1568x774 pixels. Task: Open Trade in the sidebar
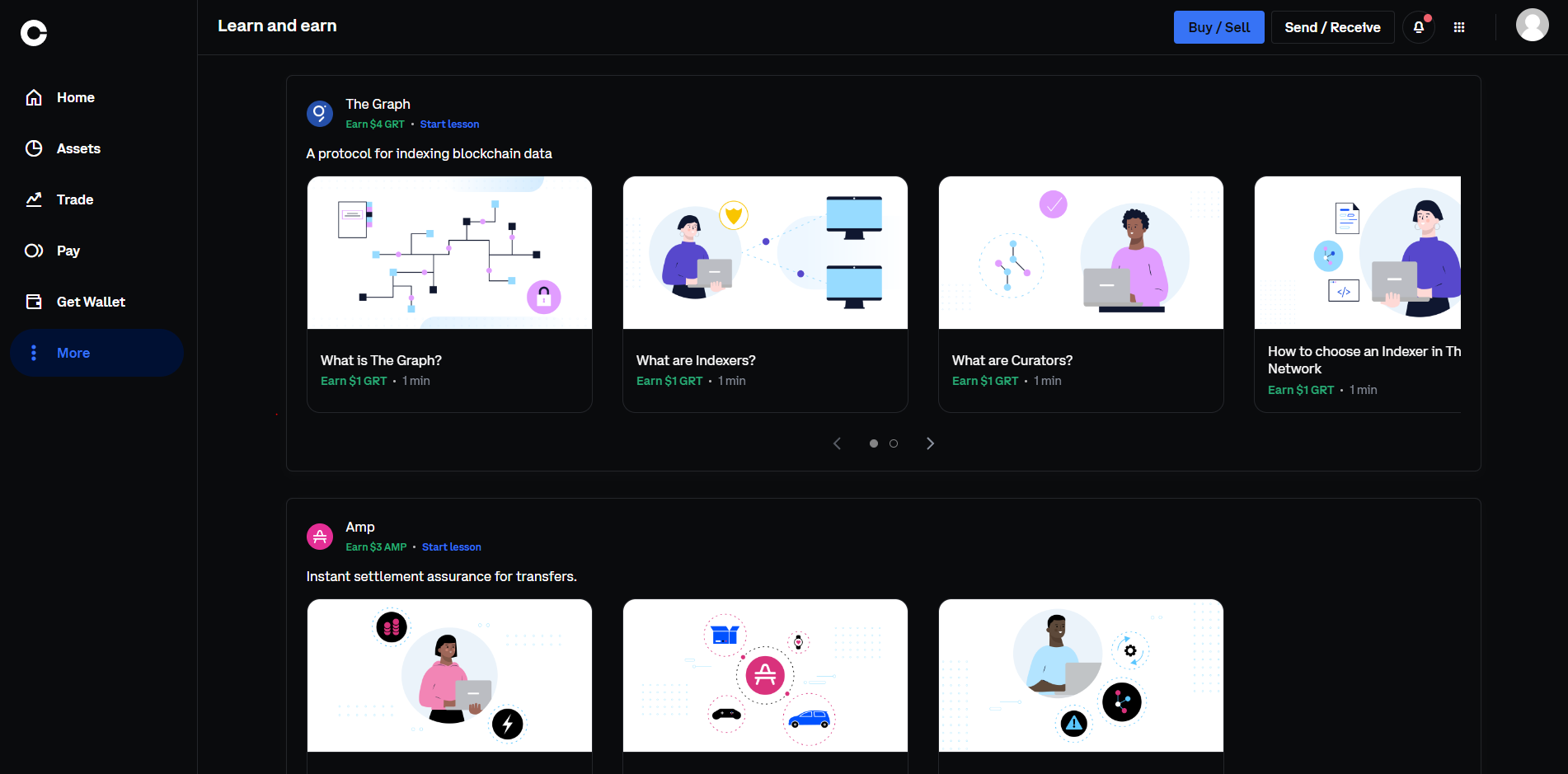(99, 199)
